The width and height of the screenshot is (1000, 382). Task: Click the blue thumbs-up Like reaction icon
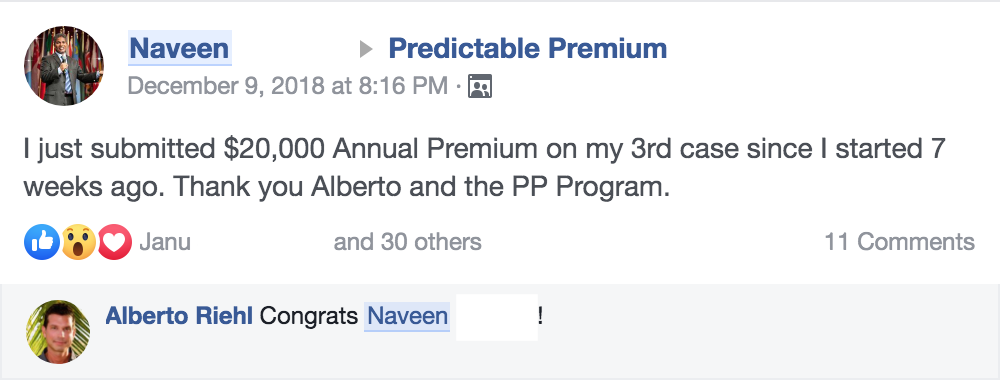(x=42, y=242)
